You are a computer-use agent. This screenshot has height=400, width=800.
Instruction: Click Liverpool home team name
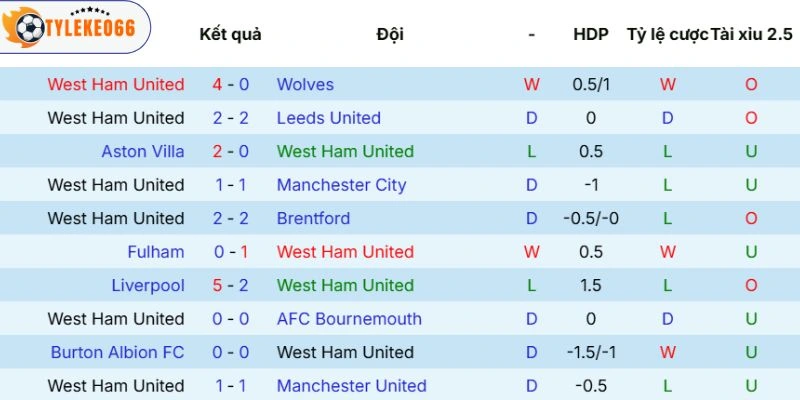click(148, 285)
